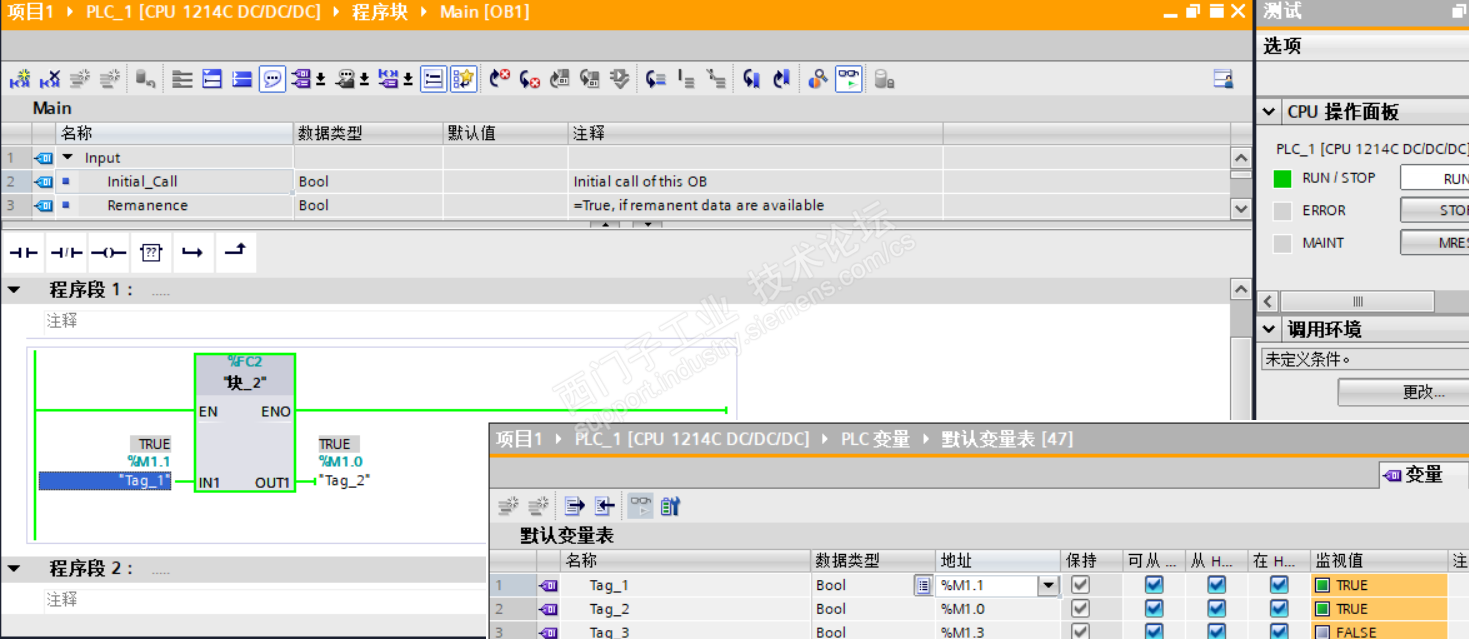Insert an output coil instruction
Viewport: 1469px width, 639px height.
pos(108,253)
